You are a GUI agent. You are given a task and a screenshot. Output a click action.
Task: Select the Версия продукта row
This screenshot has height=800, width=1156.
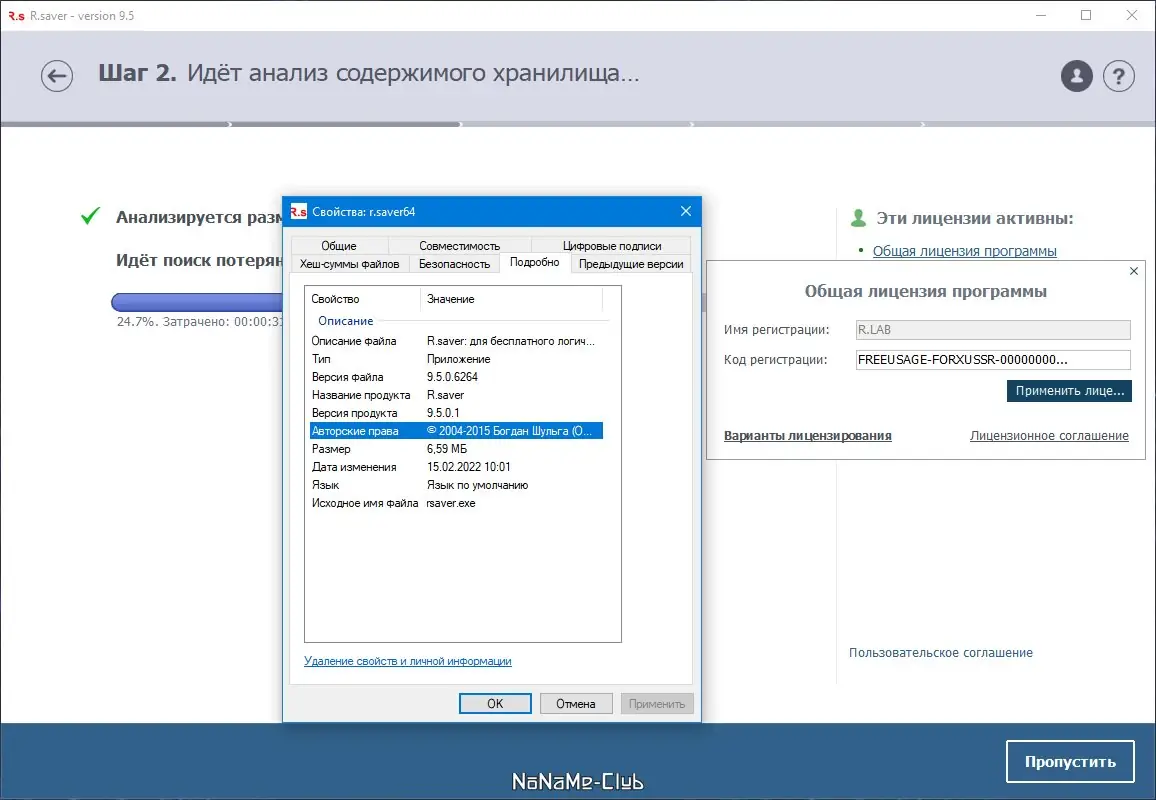click(x=456, y=413)
